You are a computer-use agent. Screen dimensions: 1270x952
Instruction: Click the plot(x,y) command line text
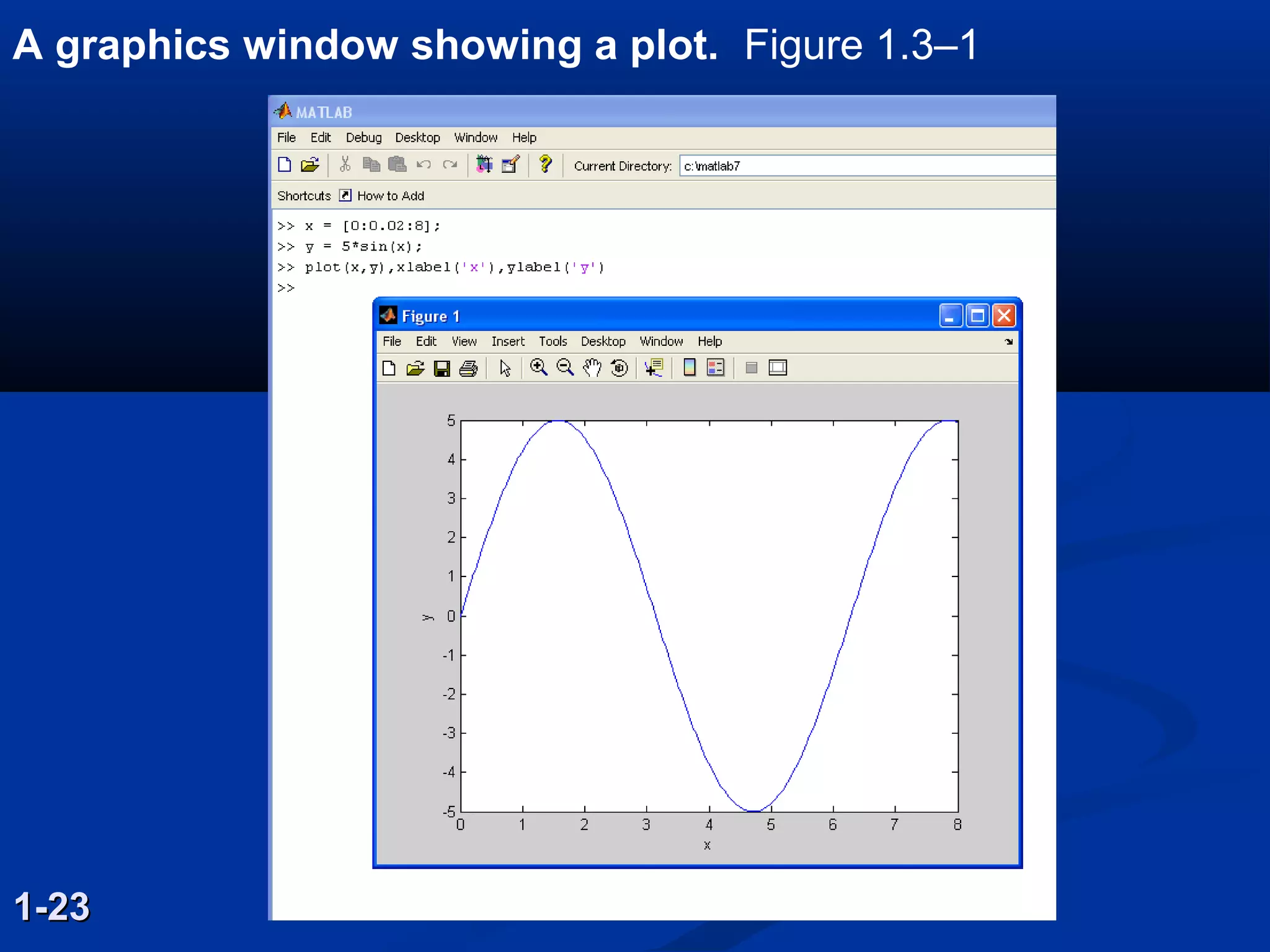tap(455, 268)
